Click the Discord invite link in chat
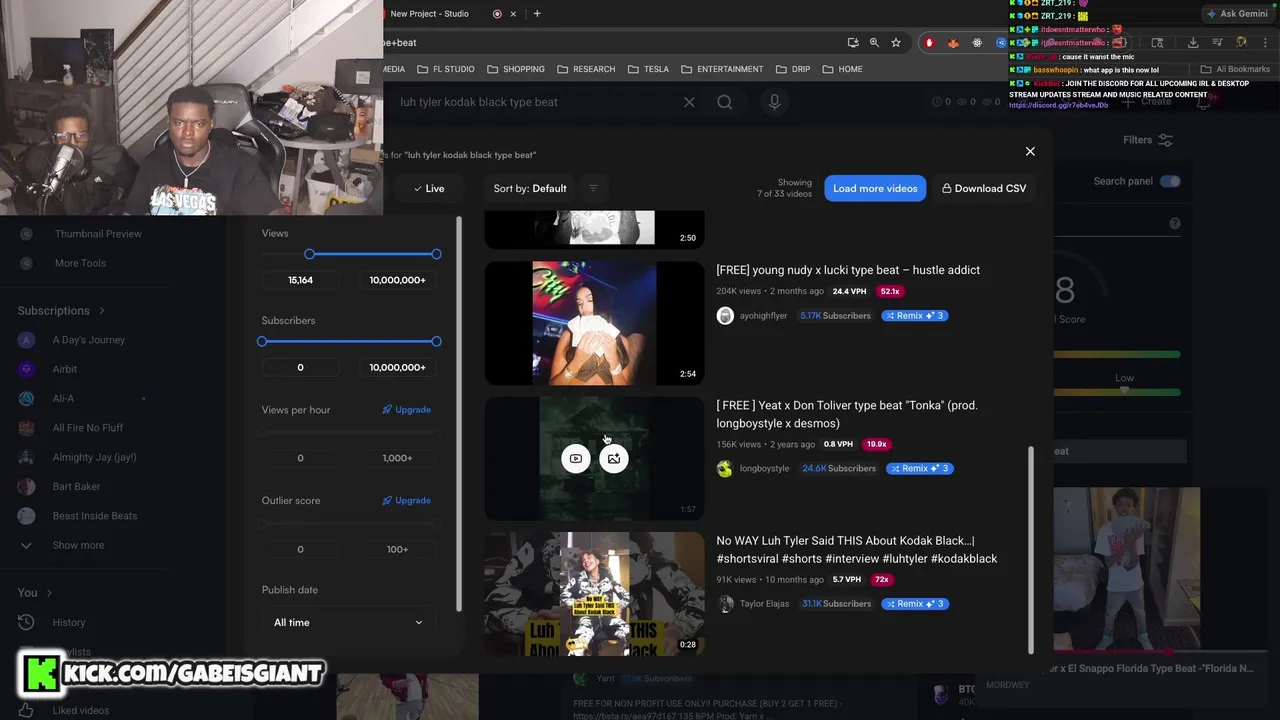 pyautogui.click(x=1058, y=105)
